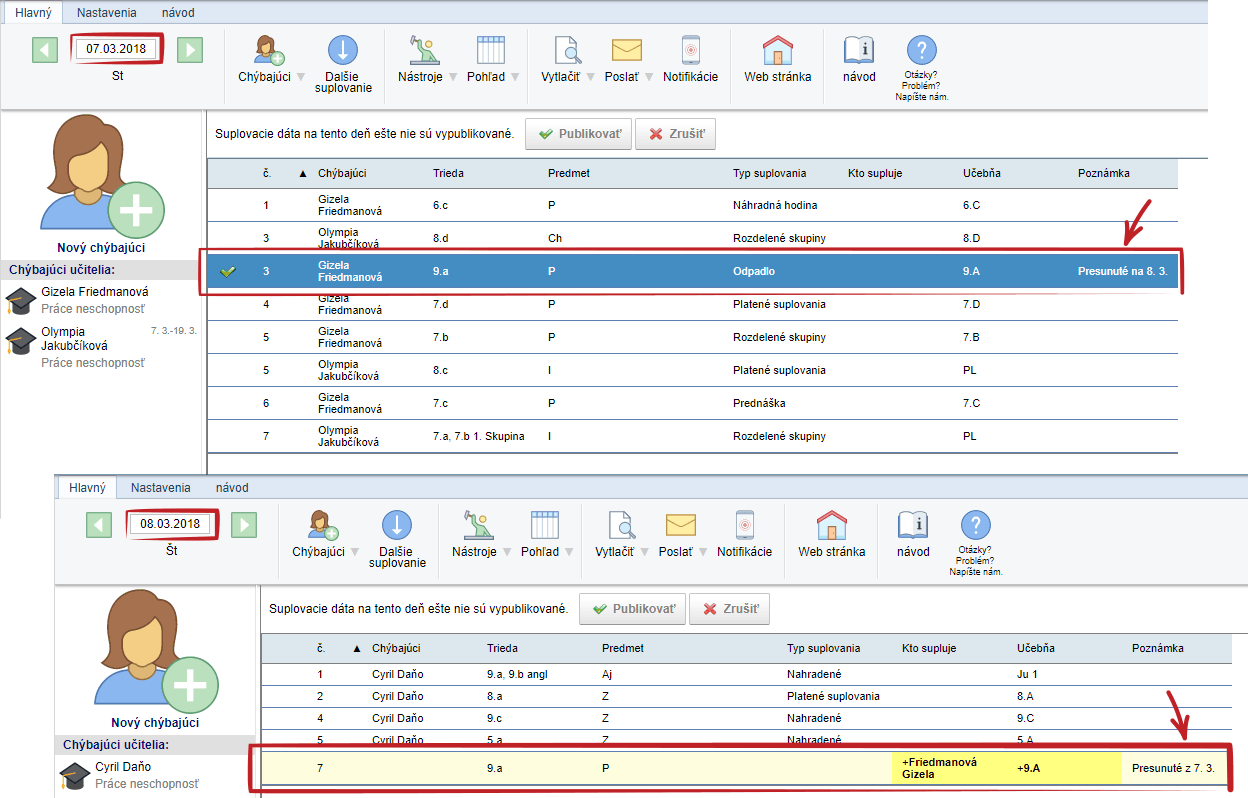Image resolution: width=1248 pixels, height=798 pixels.
Task: Click Ďalšie suplovanie icon in the lower toolbar
Action: tap(397, 526)
